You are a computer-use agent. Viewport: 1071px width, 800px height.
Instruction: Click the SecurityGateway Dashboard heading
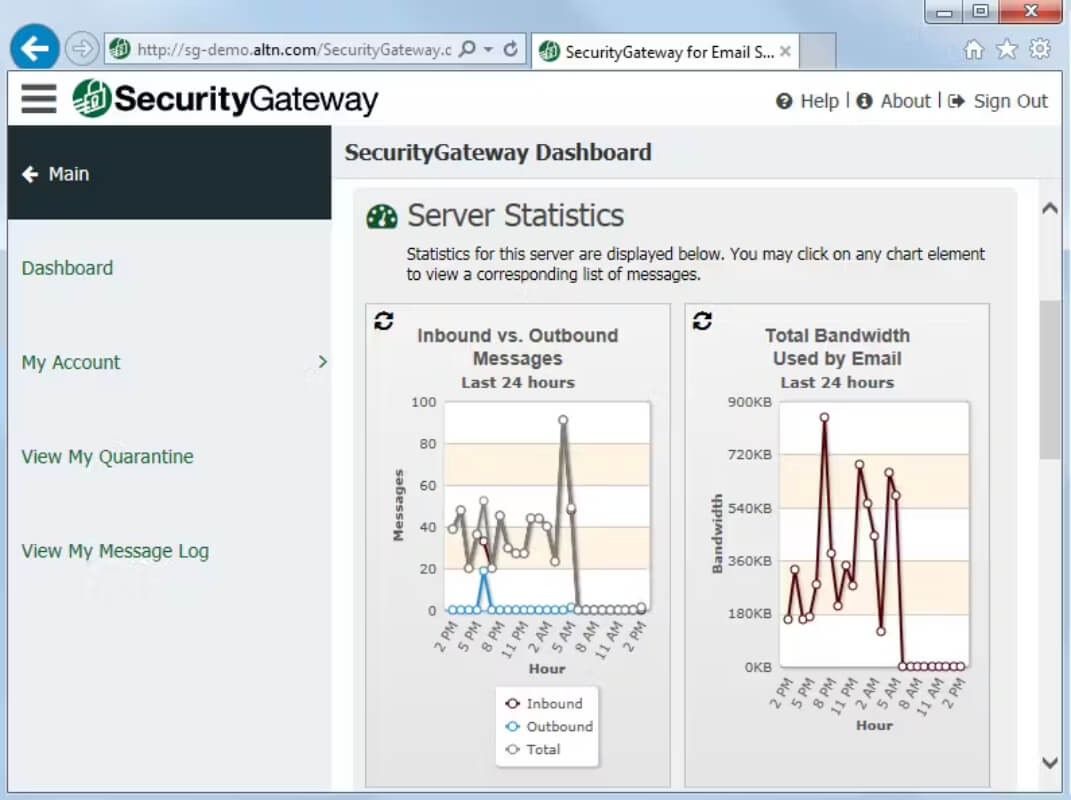point(498,152)
